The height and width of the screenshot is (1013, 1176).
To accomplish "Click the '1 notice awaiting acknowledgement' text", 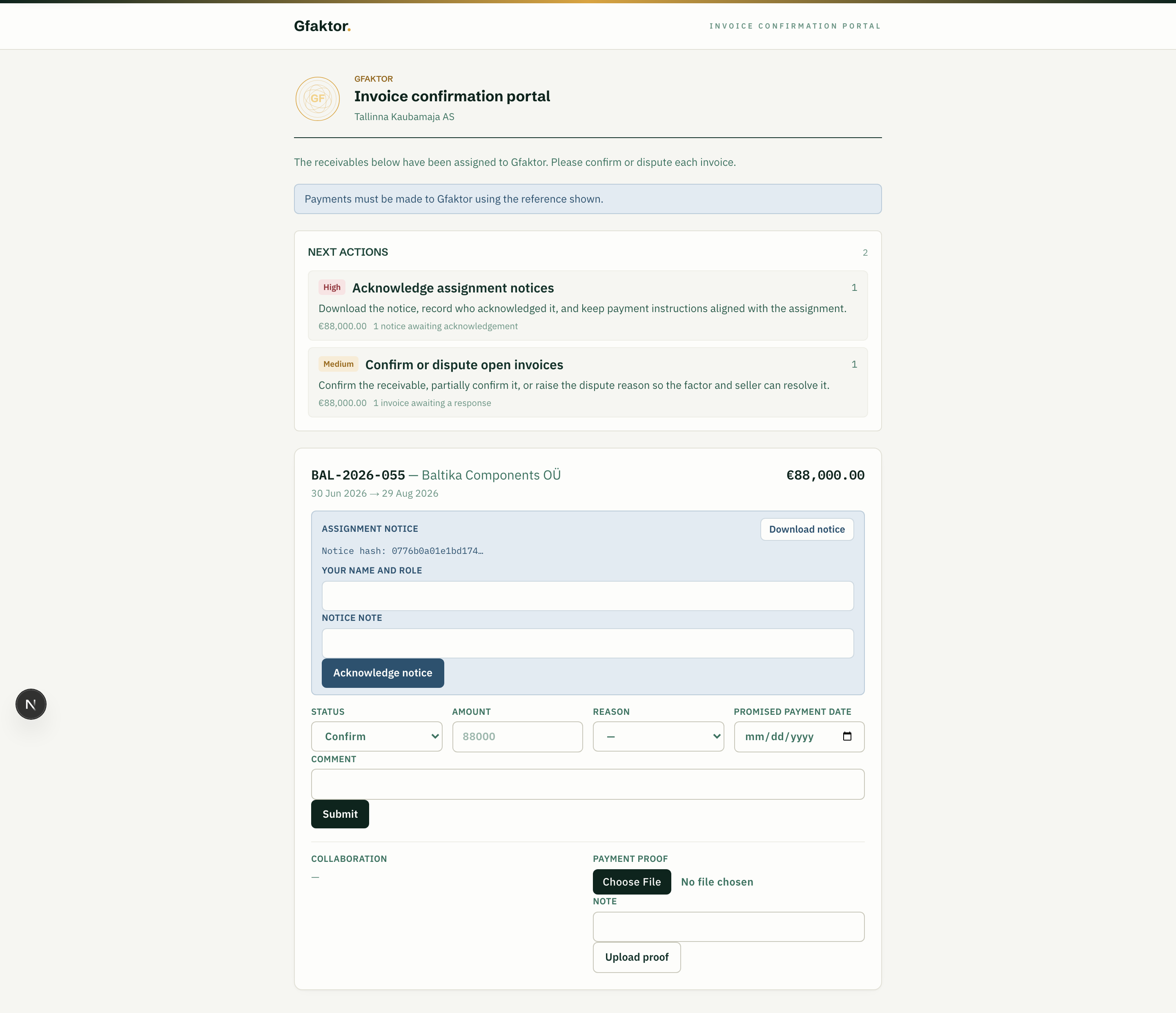I will coord(445,326).
